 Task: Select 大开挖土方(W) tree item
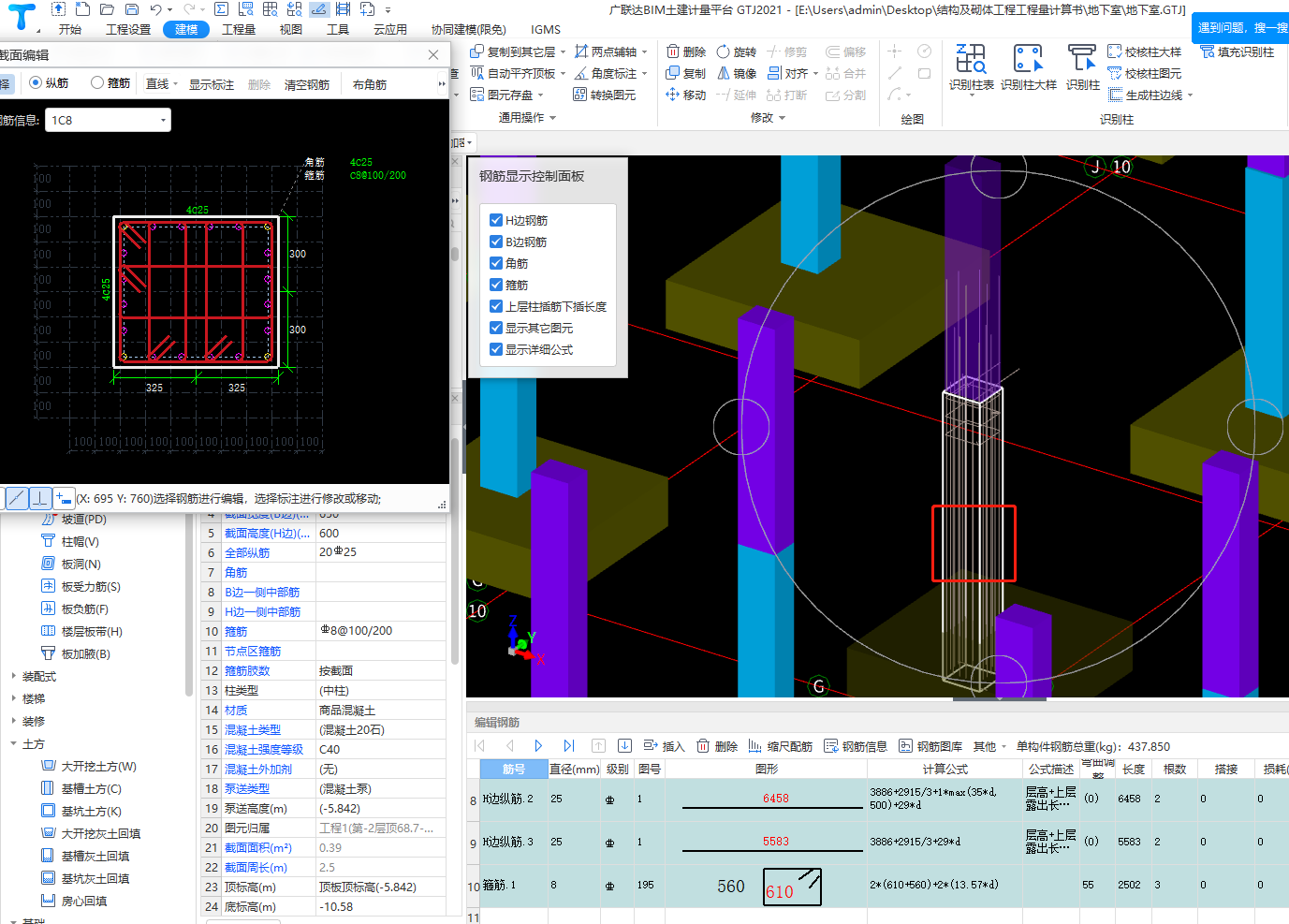point(89,766)
